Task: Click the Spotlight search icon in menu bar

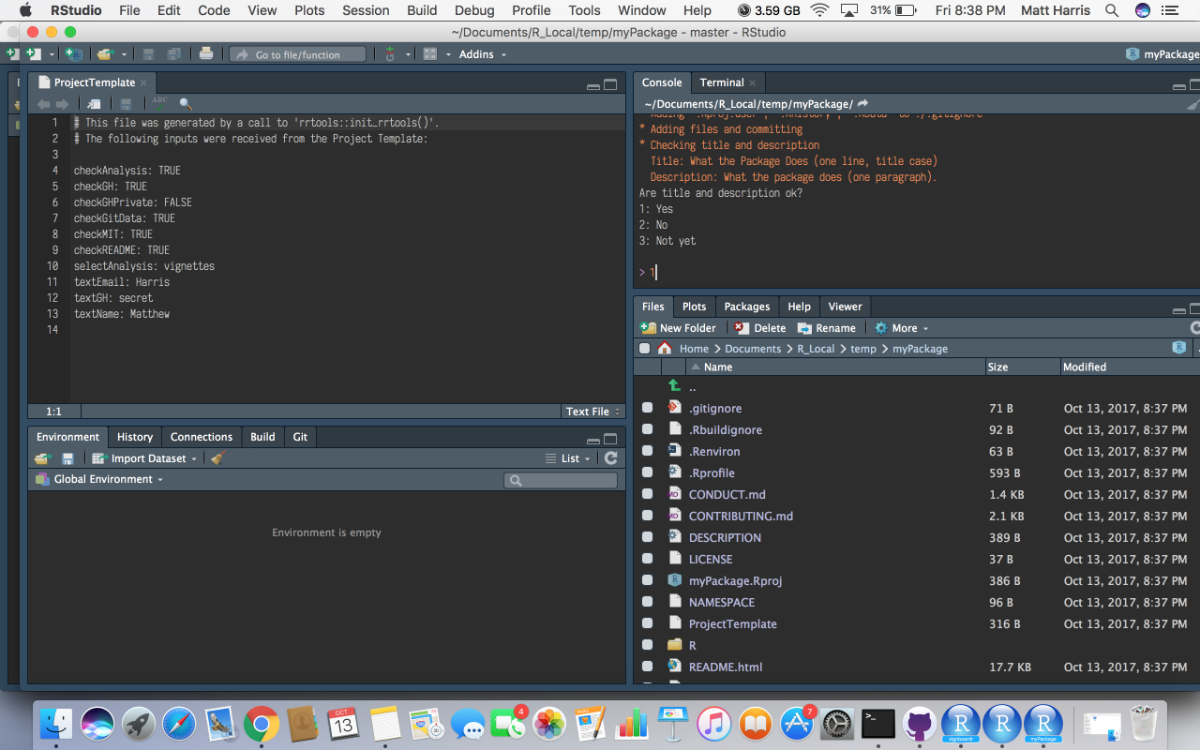Action: [x=1112, y=10]
